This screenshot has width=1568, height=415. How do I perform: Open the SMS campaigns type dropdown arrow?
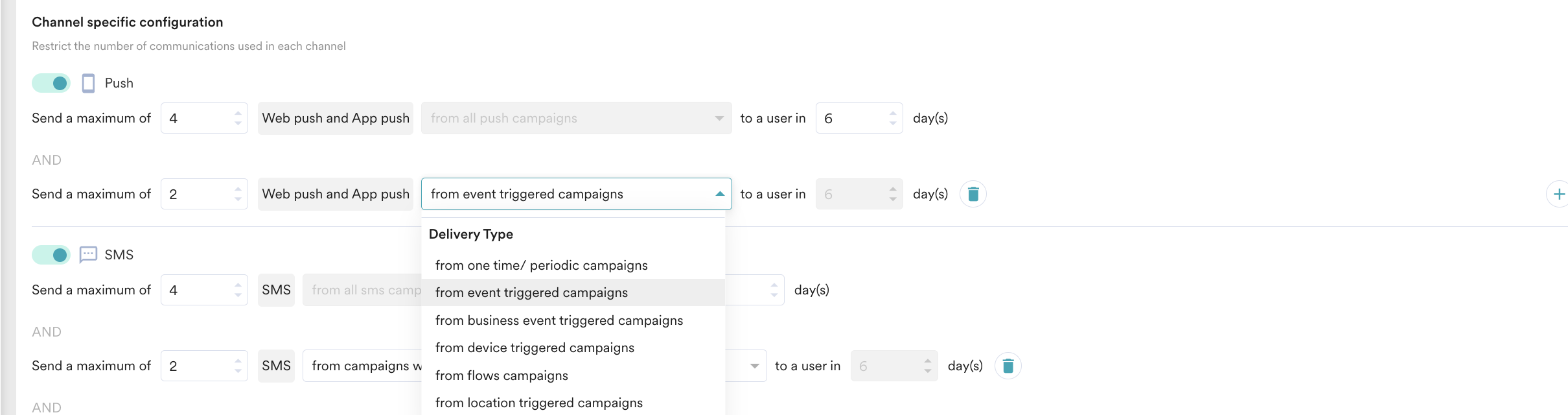click(754, 366)
